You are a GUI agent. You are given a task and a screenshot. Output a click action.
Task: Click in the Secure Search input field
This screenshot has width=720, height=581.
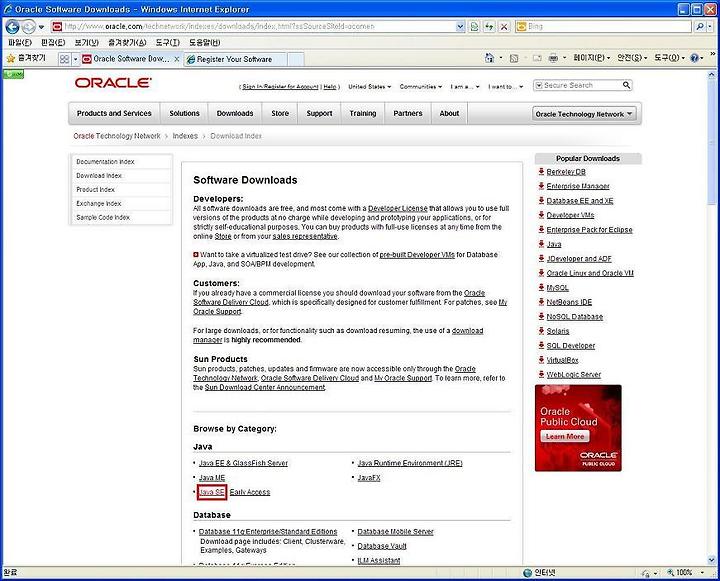tap(581, 85)
